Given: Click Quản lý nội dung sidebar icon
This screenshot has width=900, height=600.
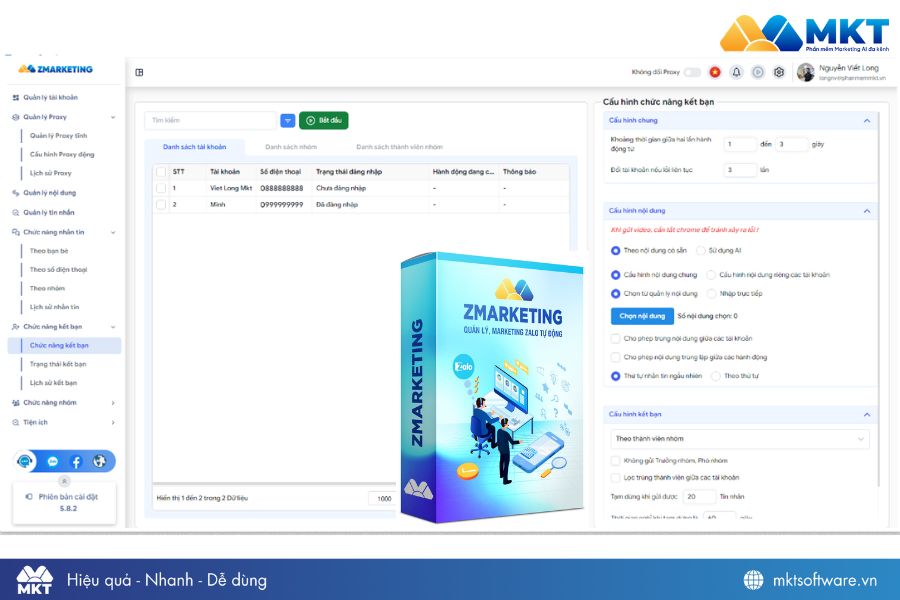Looking at the screenshot, I should (x=15, y=193).
